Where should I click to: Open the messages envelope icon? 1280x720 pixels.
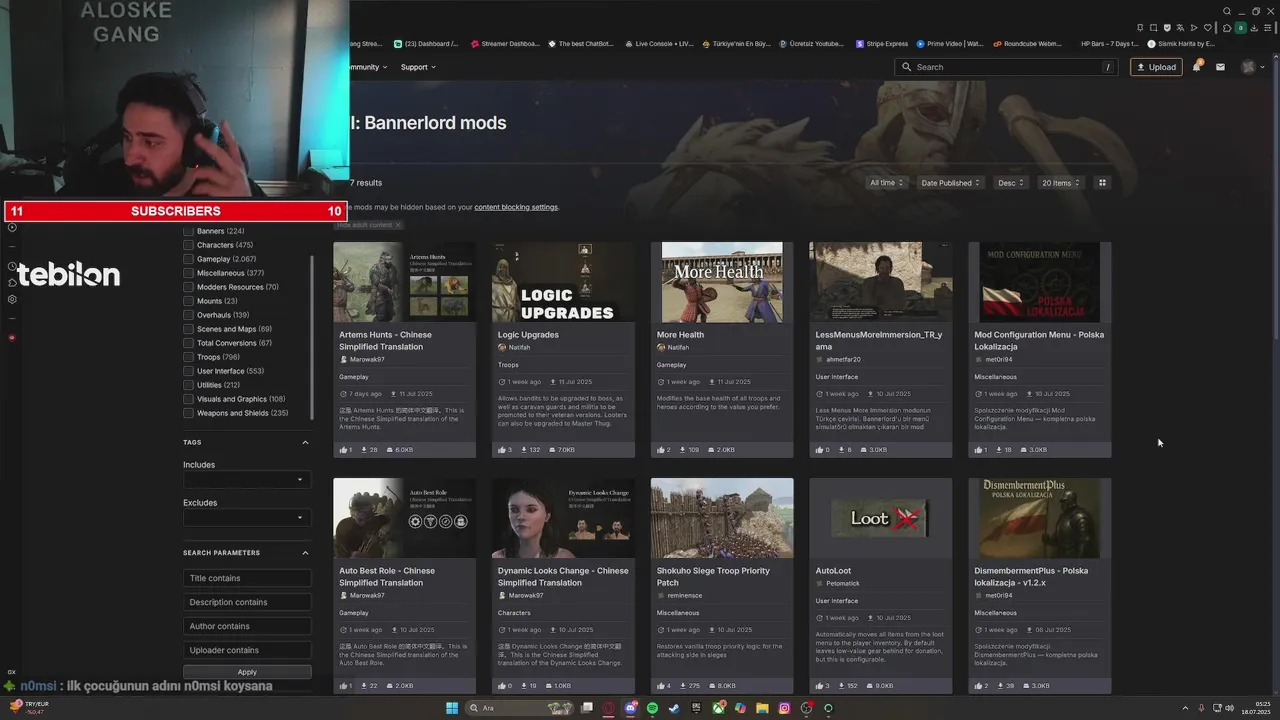click(x=1220, y=67)
